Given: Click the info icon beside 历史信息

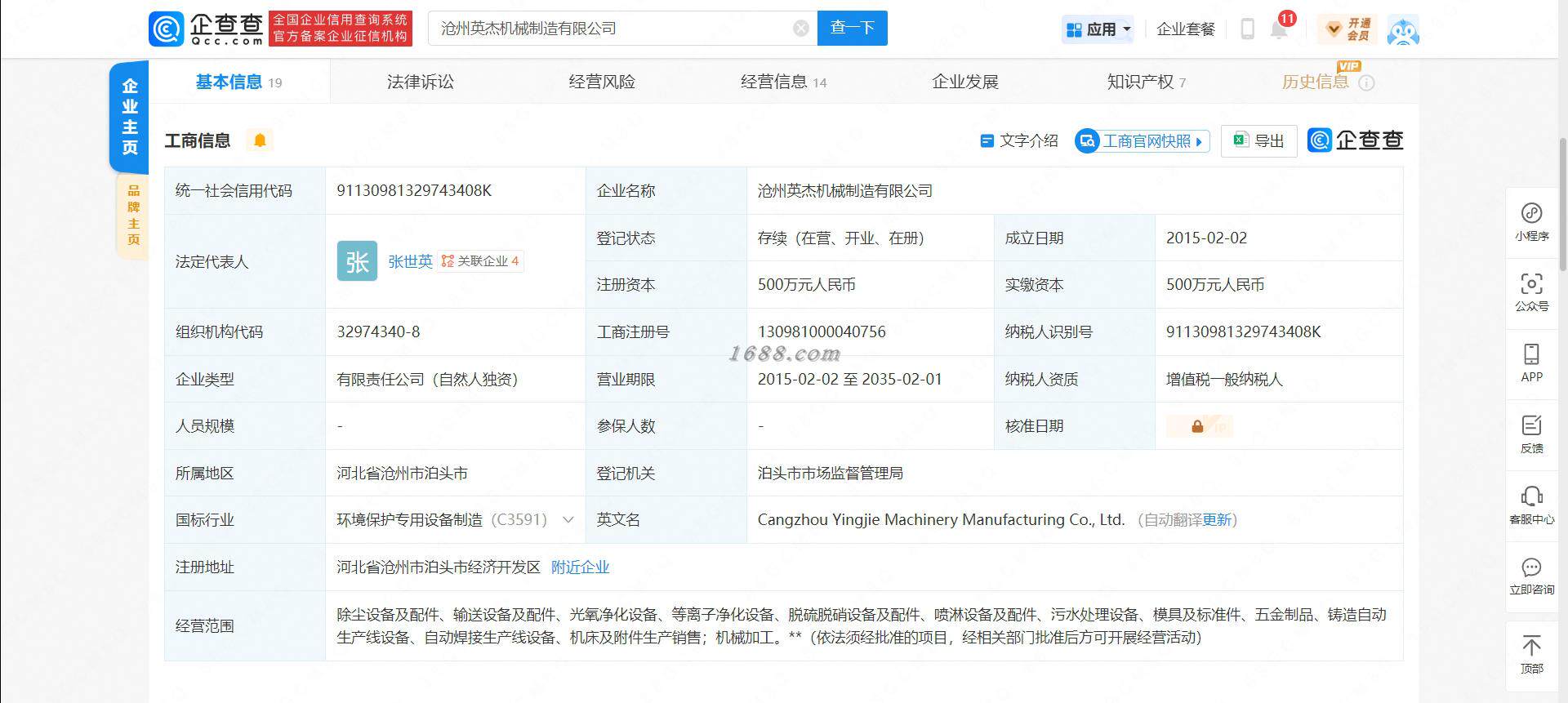Looking at the screenshot, I should [x=1367, y=82].
